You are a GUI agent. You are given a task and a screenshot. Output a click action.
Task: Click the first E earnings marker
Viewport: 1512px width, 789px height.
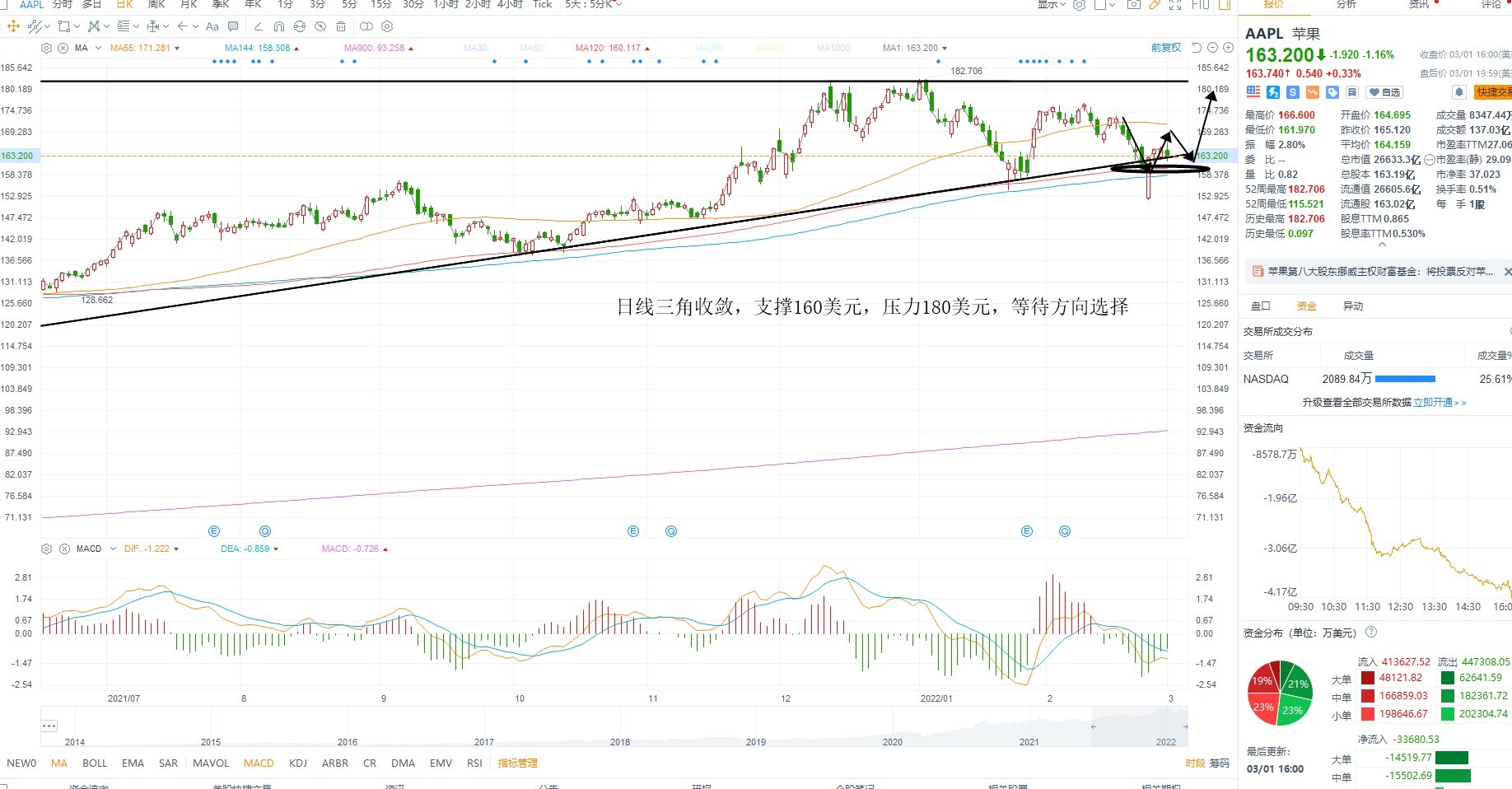click(x=214, y=531)
